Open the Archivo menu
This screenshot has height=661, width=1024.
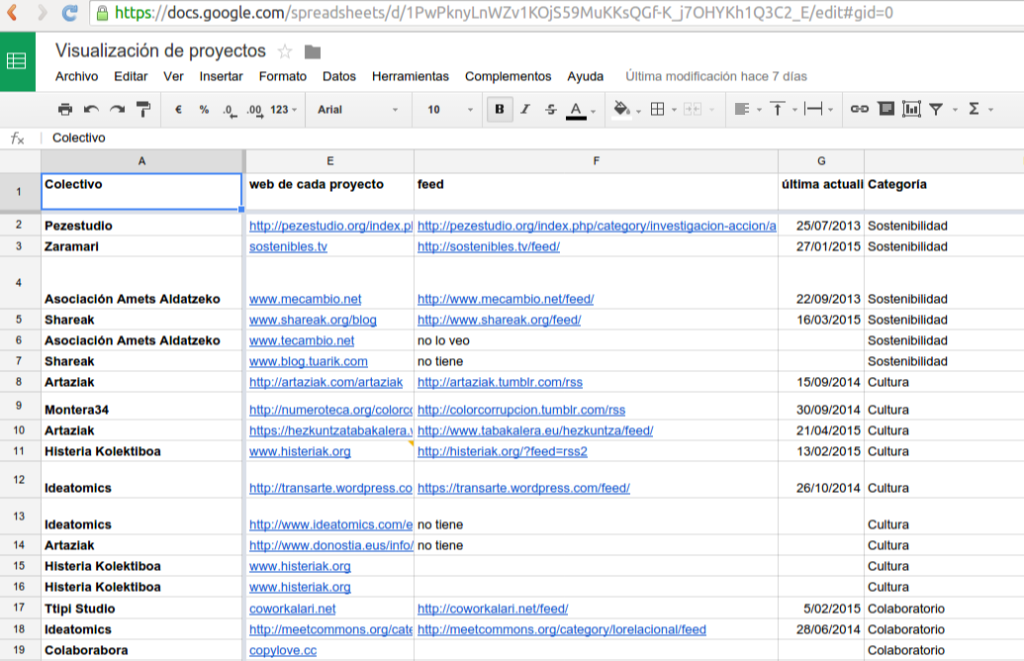point(76,76)
